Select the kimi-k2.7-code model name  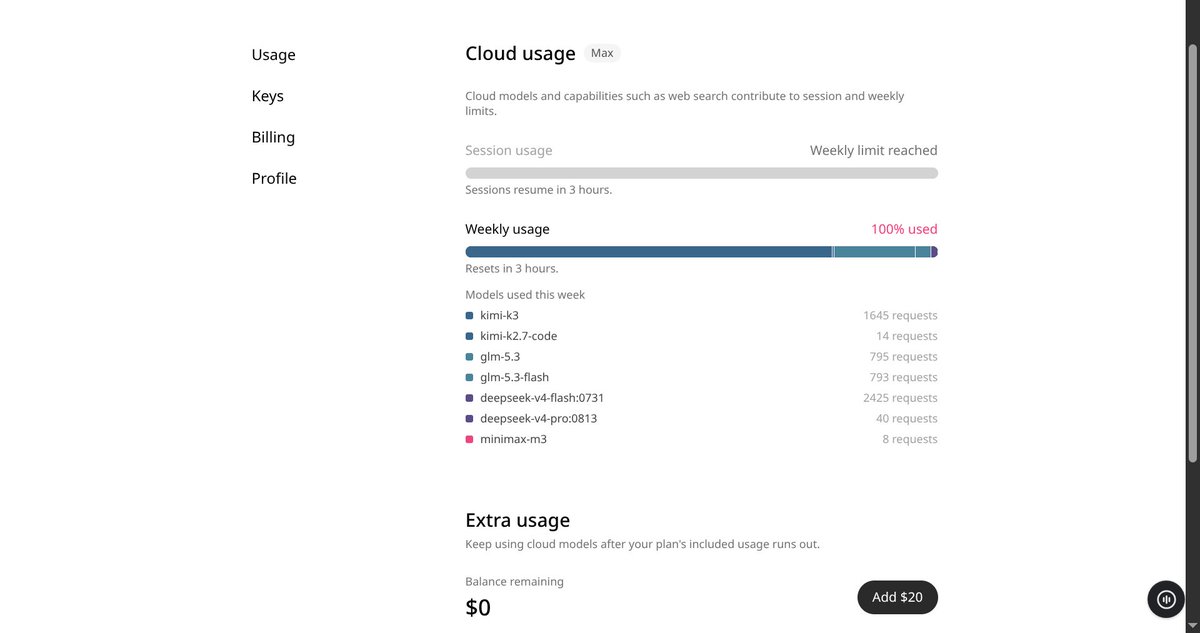pos(519,336)
